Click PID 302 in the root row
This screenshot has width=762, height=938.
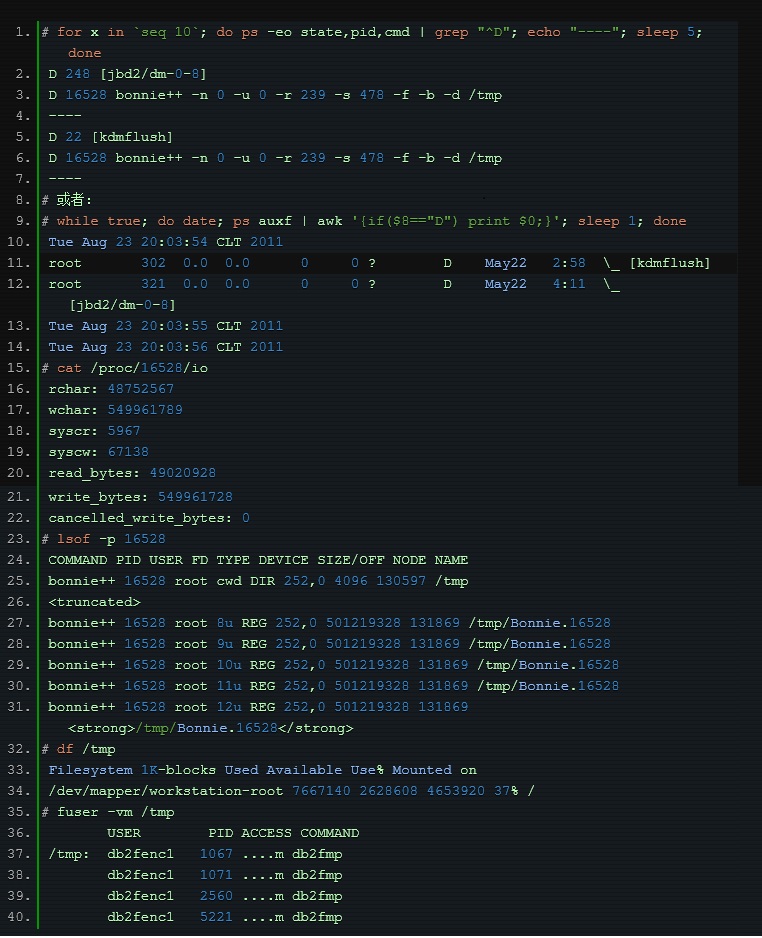pyautogui.click(x=153, y=263)
